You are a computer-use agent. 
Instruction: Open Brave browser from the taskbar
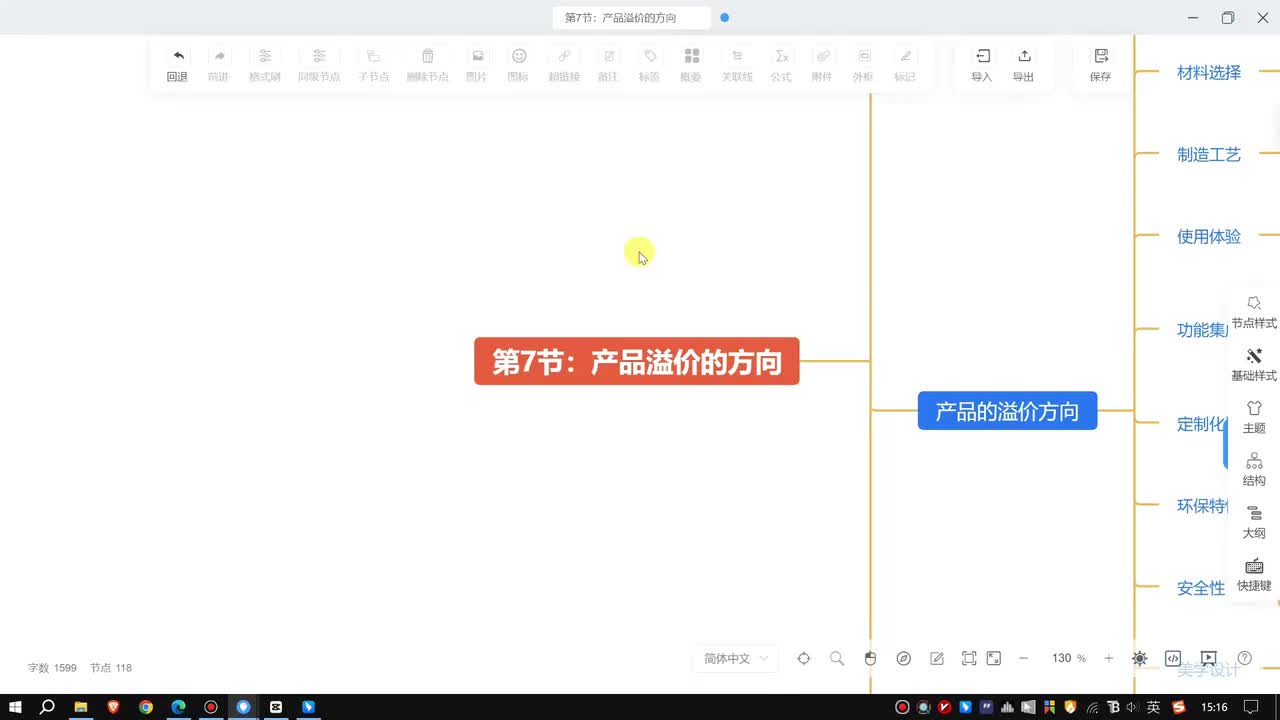[x=113, y=707]
